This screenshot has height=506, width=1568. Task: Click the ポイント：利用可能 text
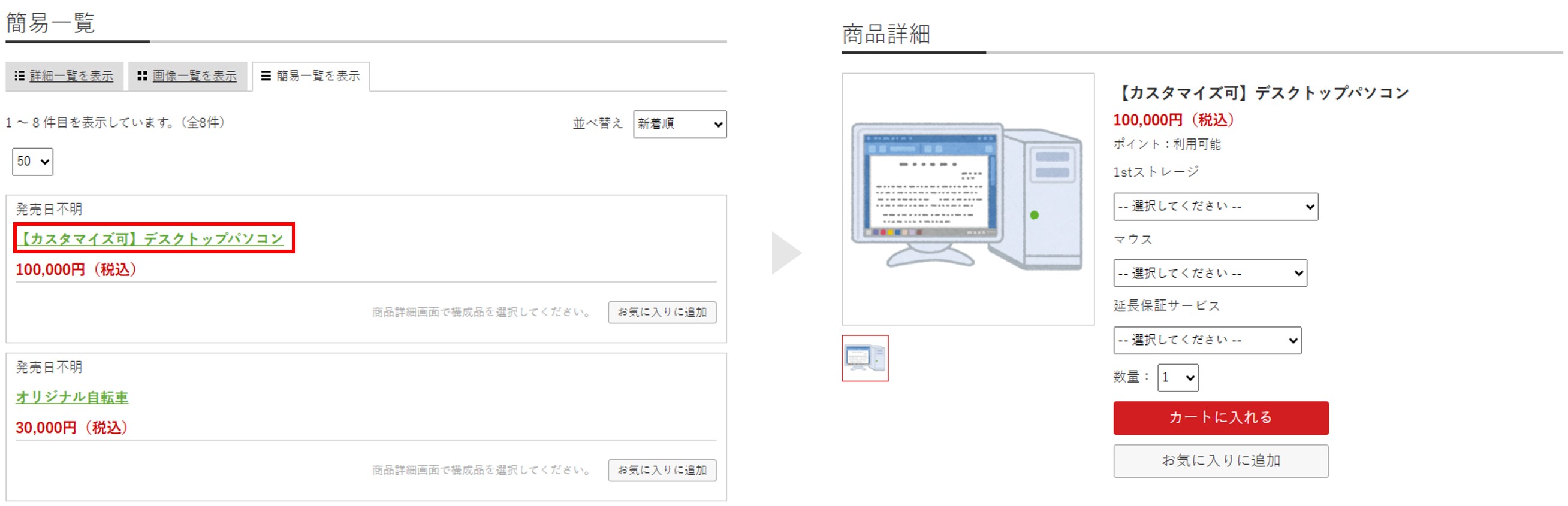(x=1167, y=144)
